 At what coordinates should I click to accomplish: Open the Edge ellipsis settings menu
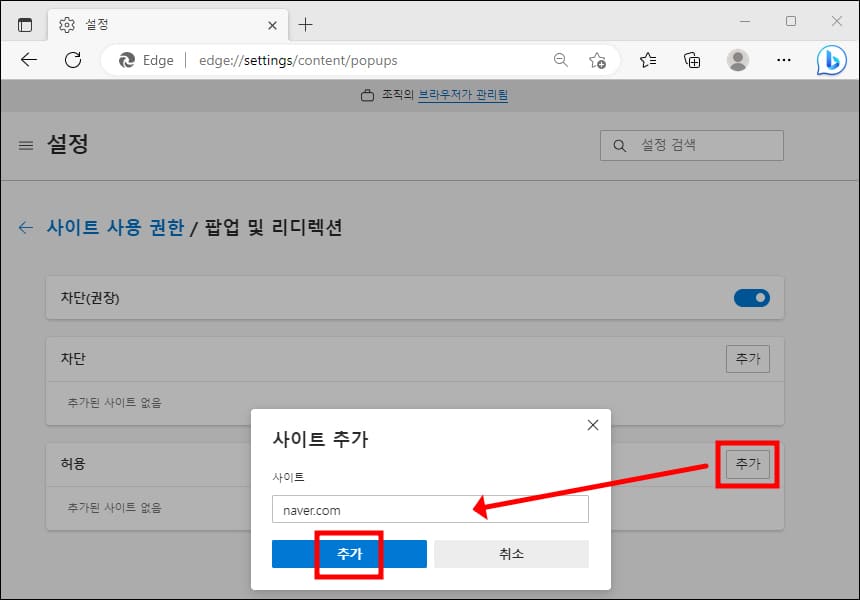[784, 60]
